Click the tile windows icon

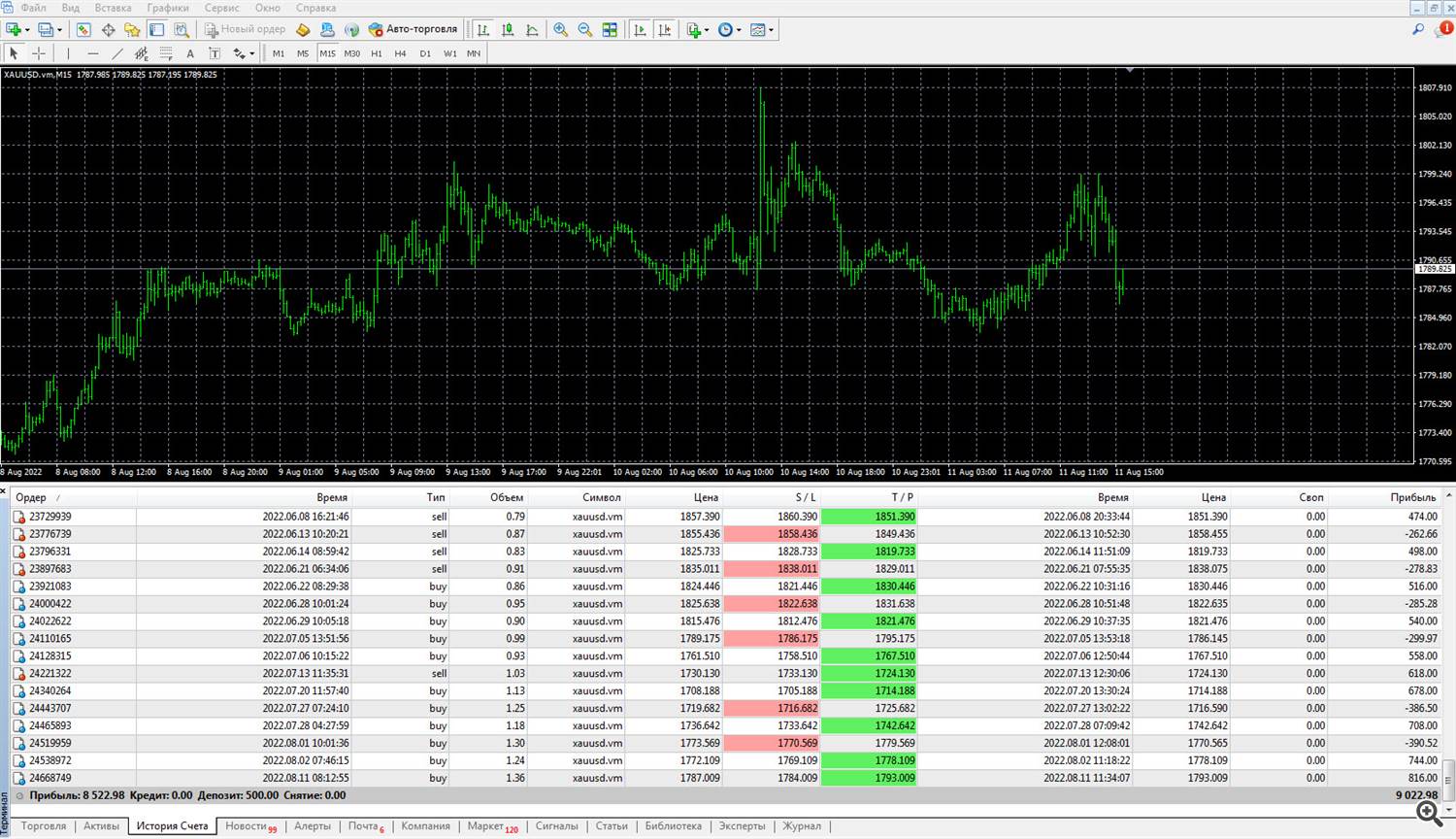pyautogui.click(x=610, y=30)
